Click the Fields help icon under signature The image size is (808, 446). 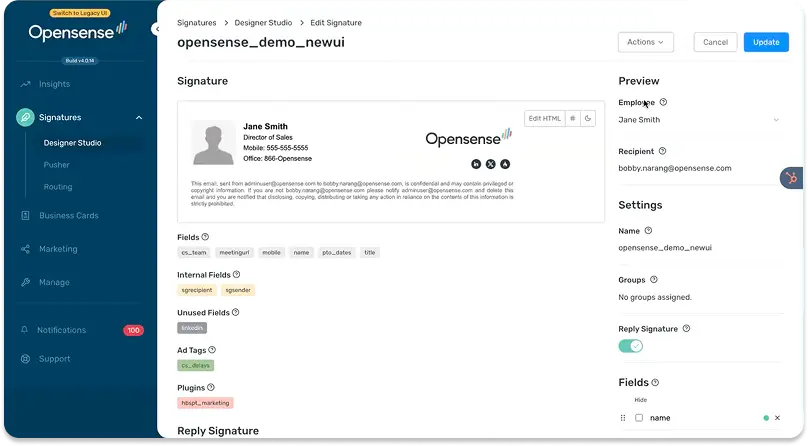pos(205,237)
